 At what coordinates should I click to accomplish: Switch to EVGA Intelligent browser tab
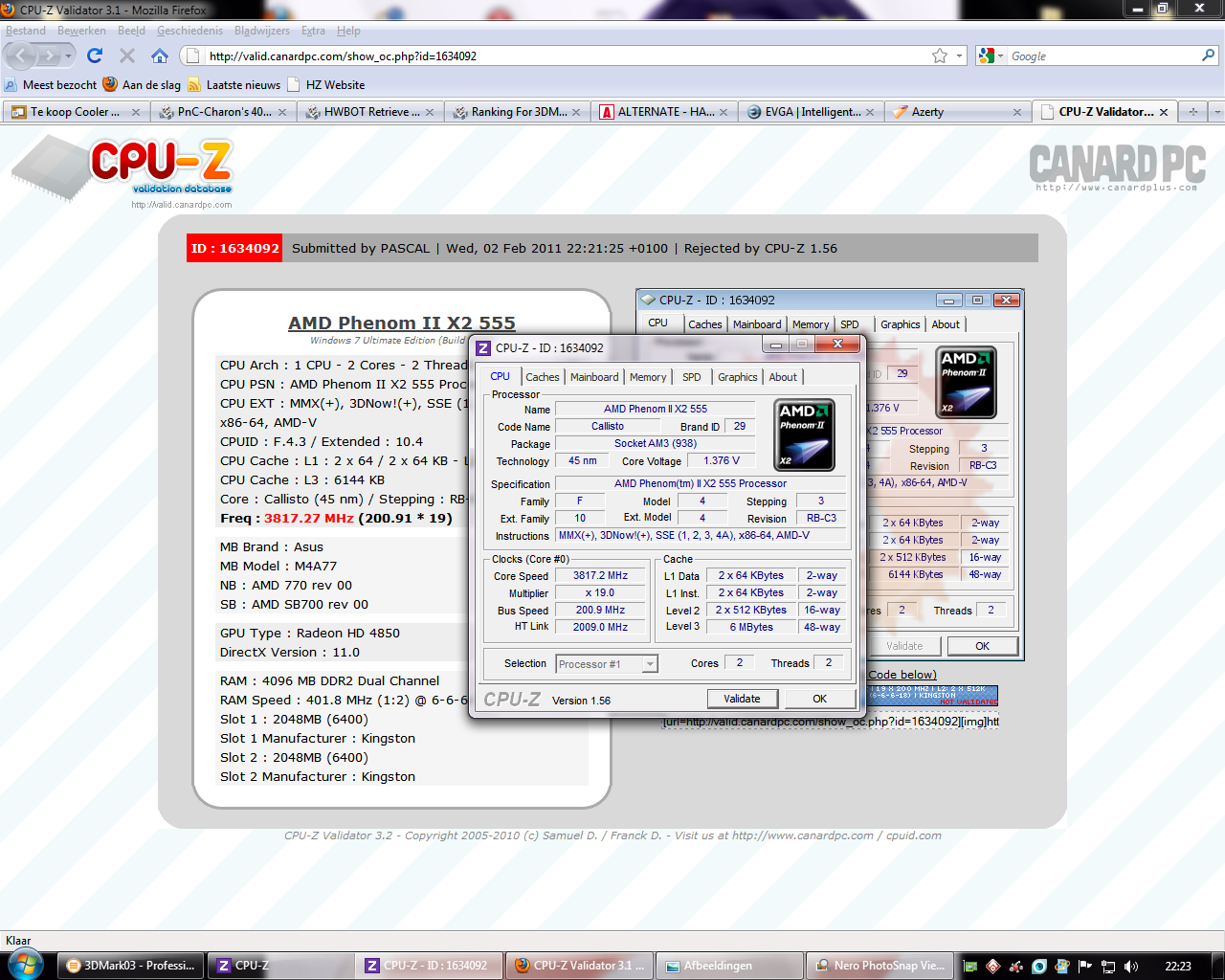(x=811, y=112)
